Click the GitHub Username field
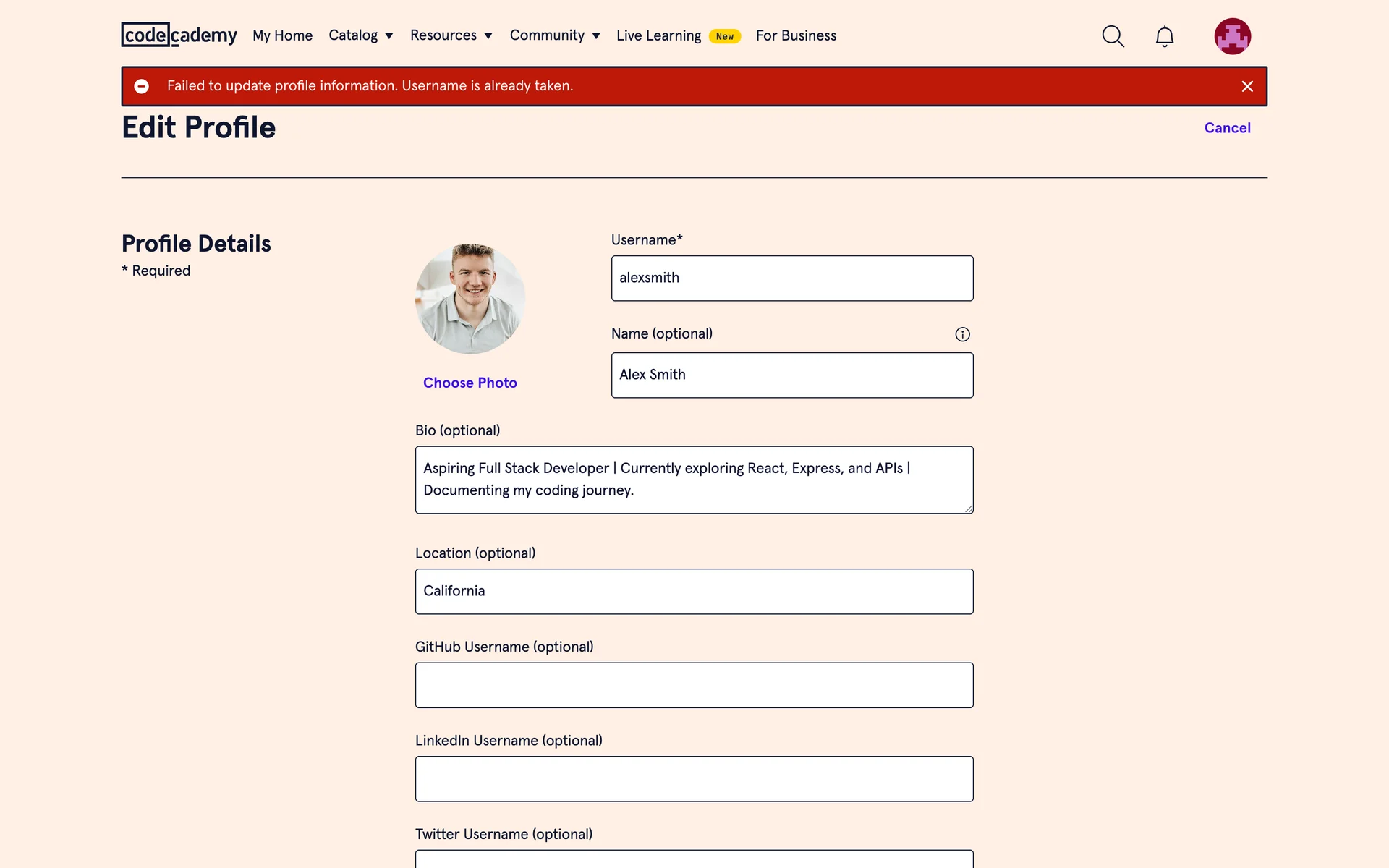This screenshot has width=1389, height=868. (x=694, y=685)
